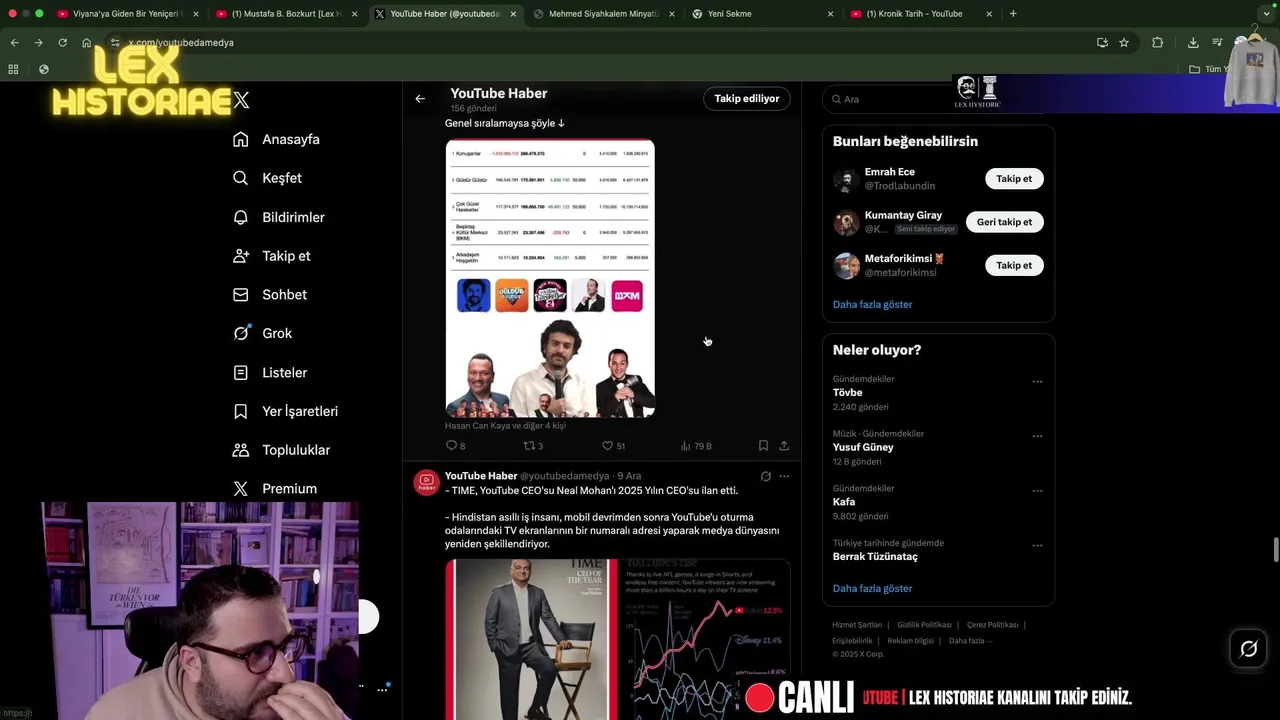Expand the Daha fazla footer menu
The width and height of the screenshot is (1280, 720).
coord(970,641)
